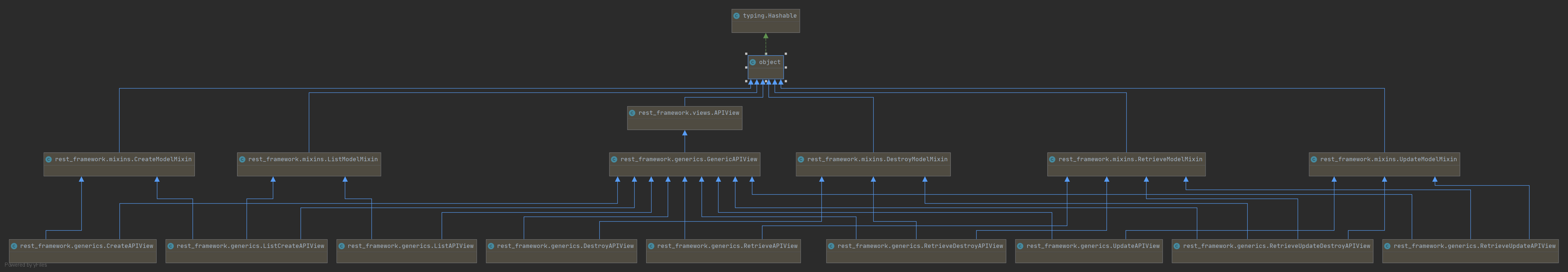Click the RetrieveModelMixin class icon
The height and width of the screenshot is (272, 1568).
[1053, 159]
